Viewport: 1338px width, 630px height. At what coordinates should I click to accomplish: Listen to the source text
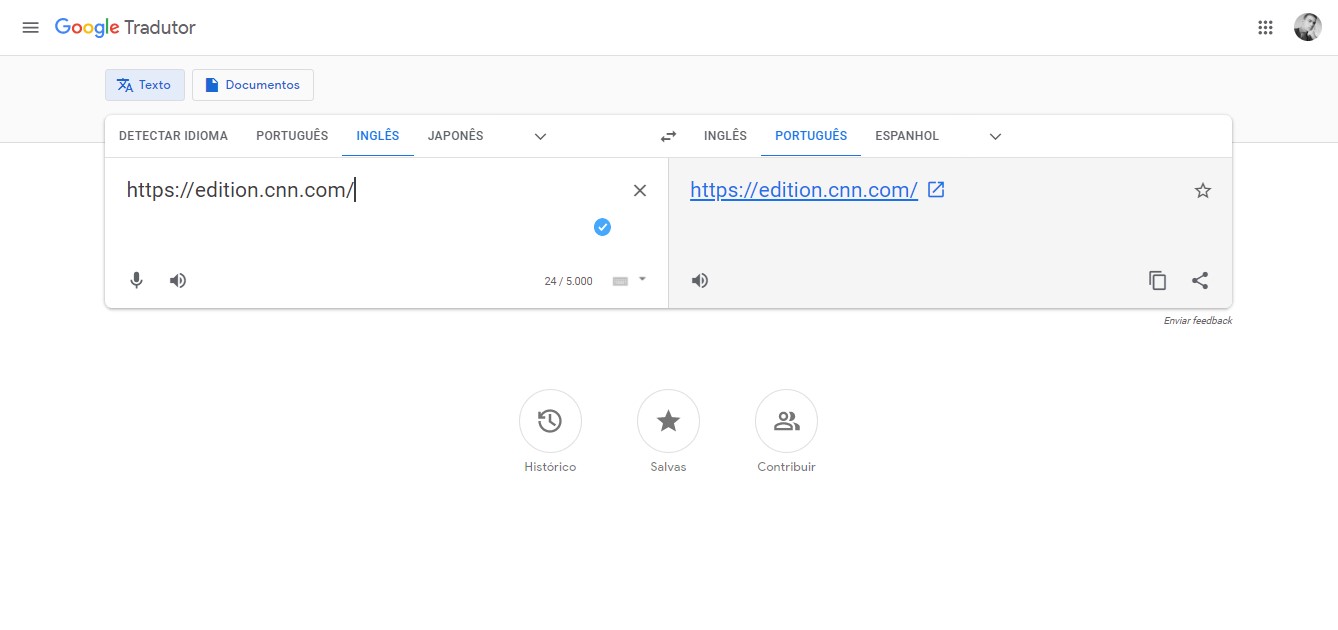[178, 280]
